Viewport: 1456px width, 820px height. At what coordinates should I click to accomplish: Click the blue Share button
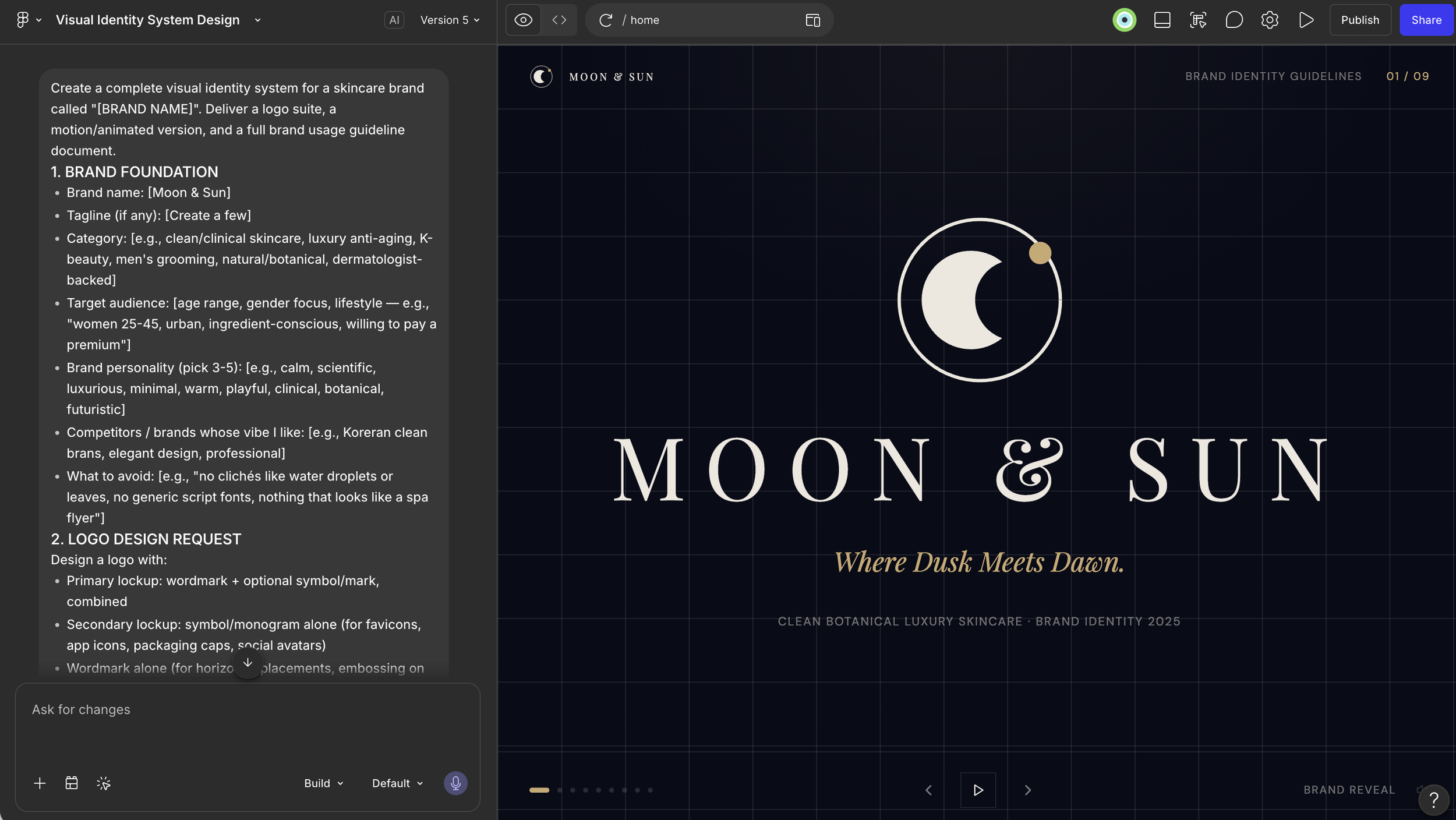(x=1426, y=20)
